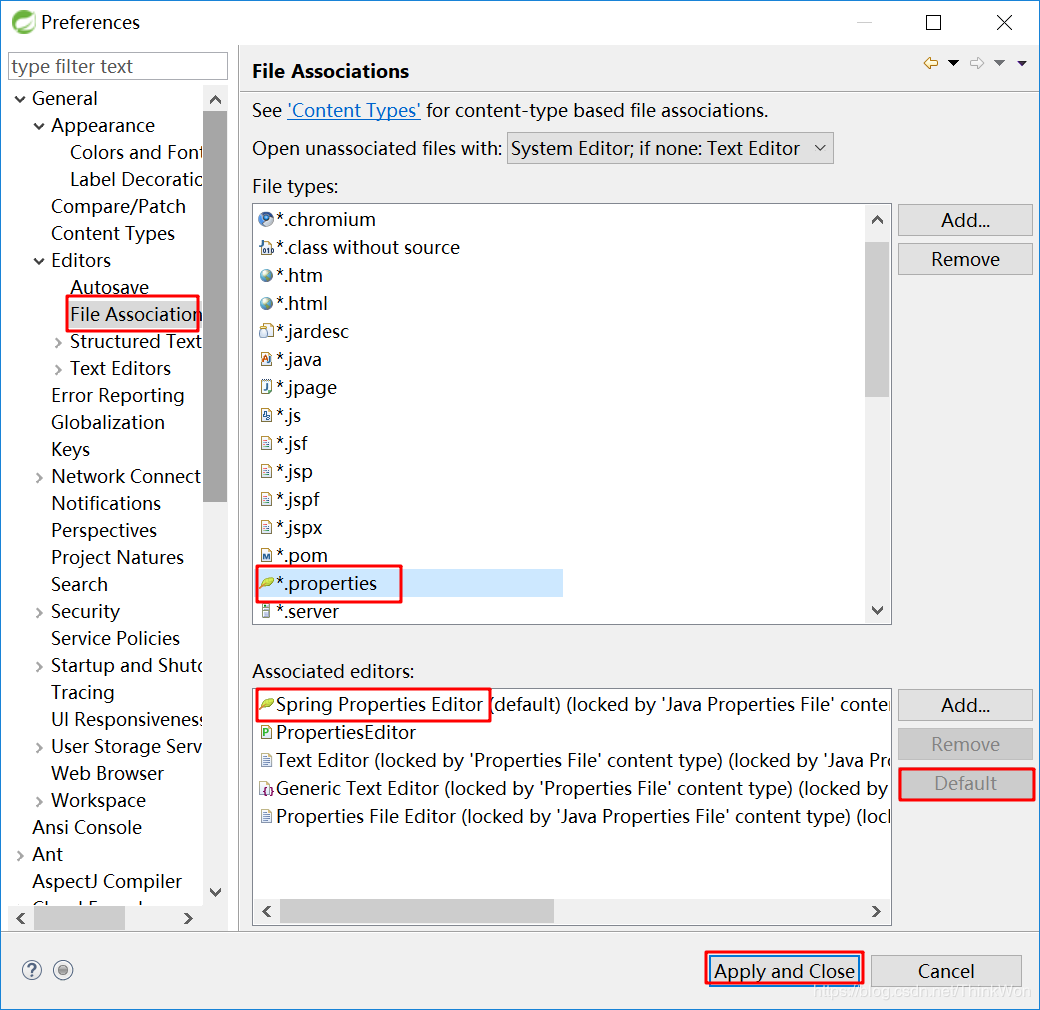Click Apply and Close
This screenshot has height=1010, width=1040.
784,971
